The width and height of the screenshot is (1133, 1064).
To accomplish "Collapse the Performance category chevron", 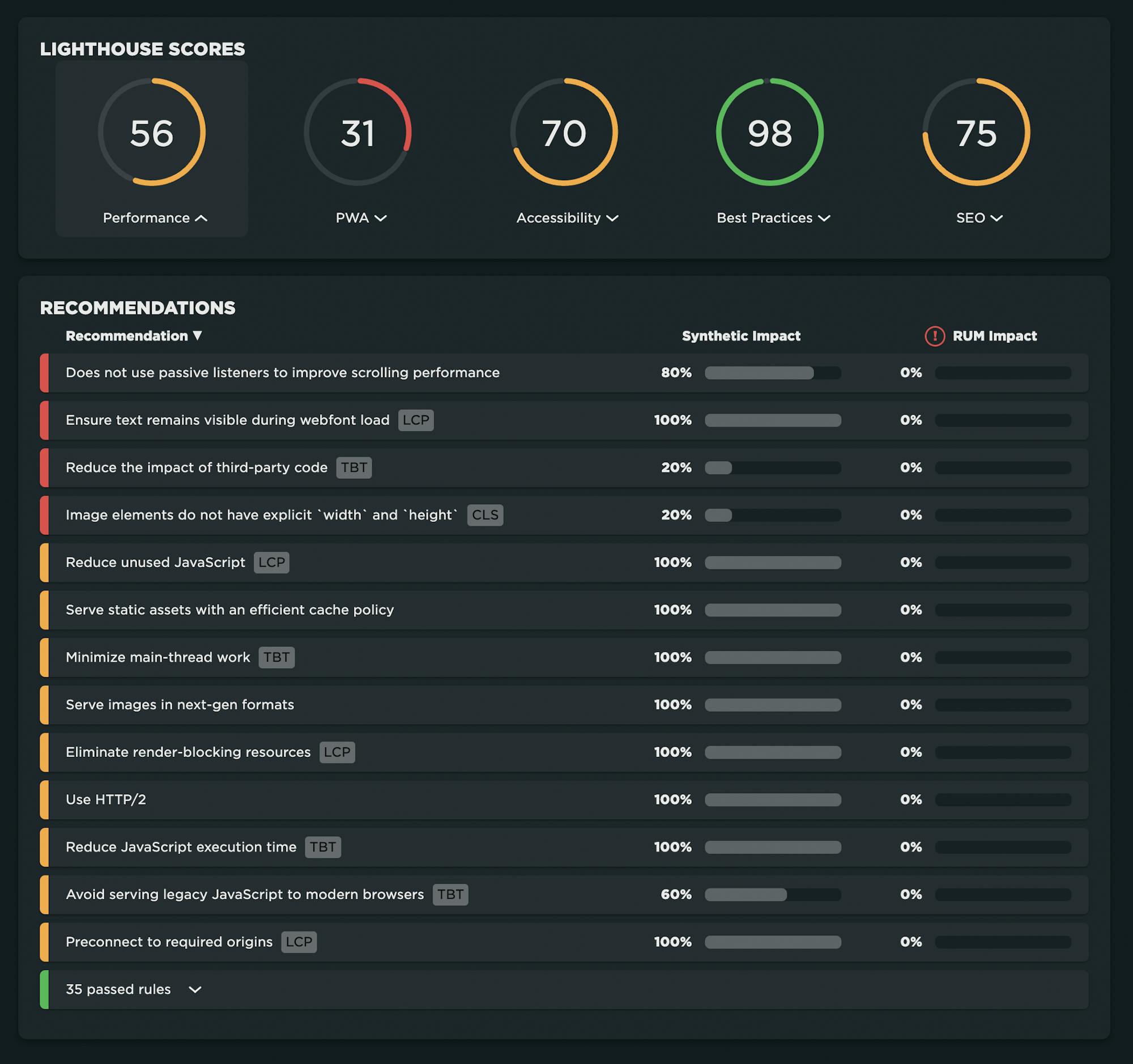I will click(x=201, y=218).
